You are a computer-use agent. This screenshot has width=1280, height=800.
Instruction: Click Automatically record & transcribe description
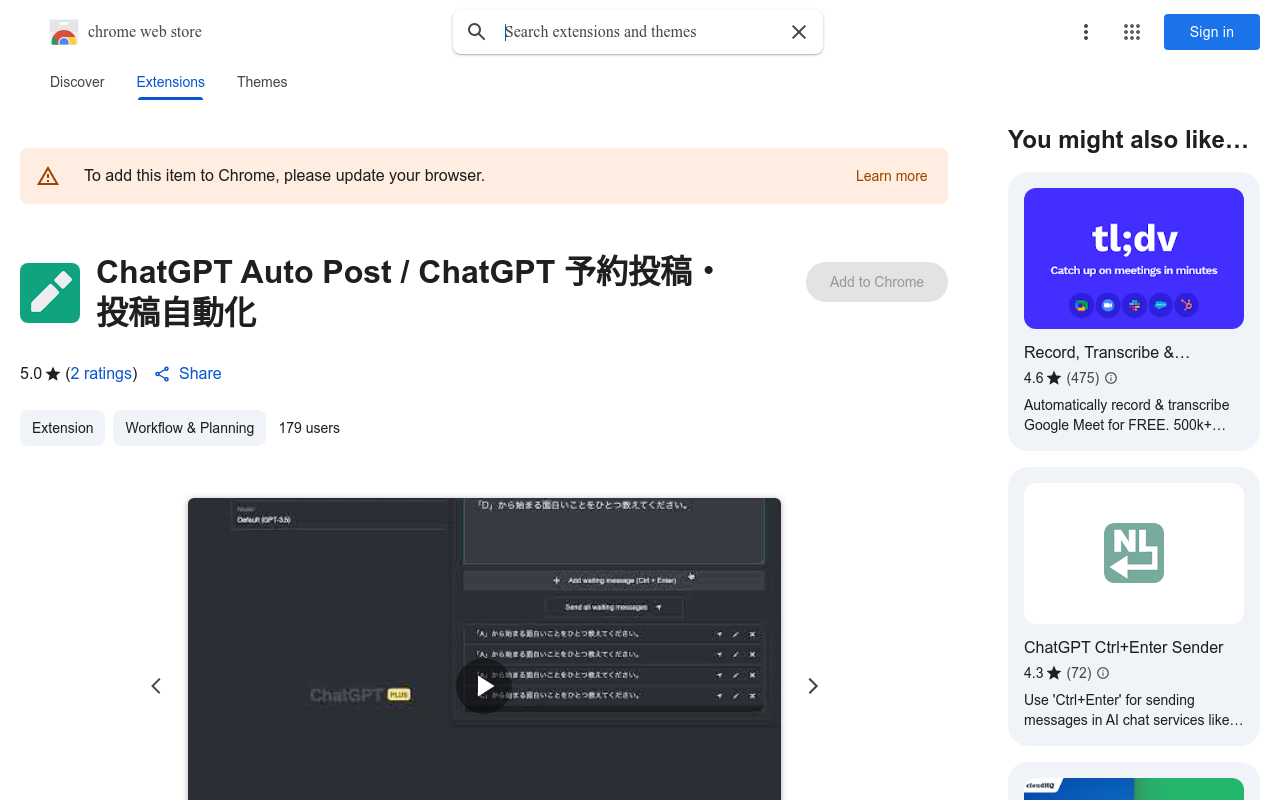tap(1127, 415)
